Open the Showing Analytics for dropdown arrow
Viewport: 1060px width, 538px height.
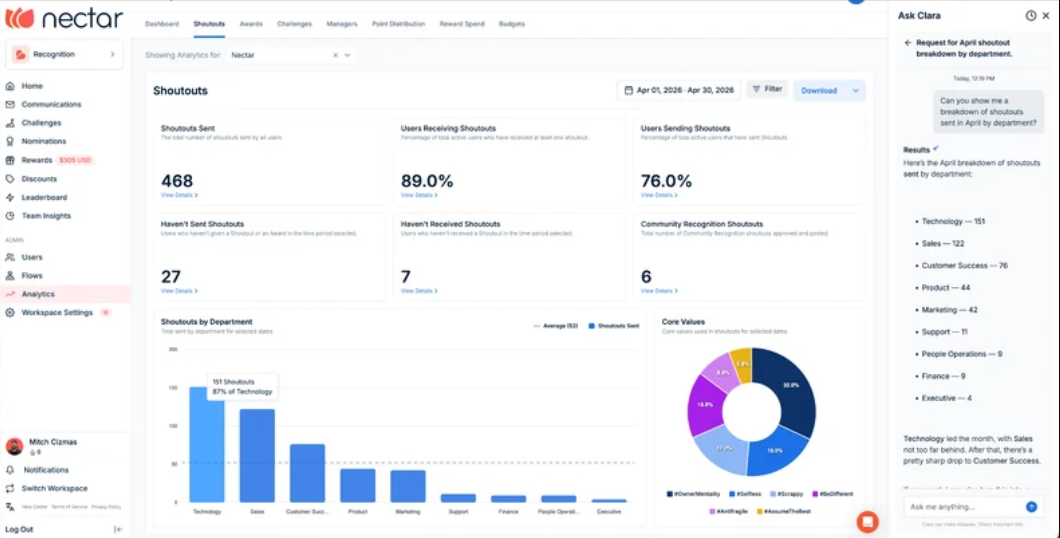coord(347,55)
